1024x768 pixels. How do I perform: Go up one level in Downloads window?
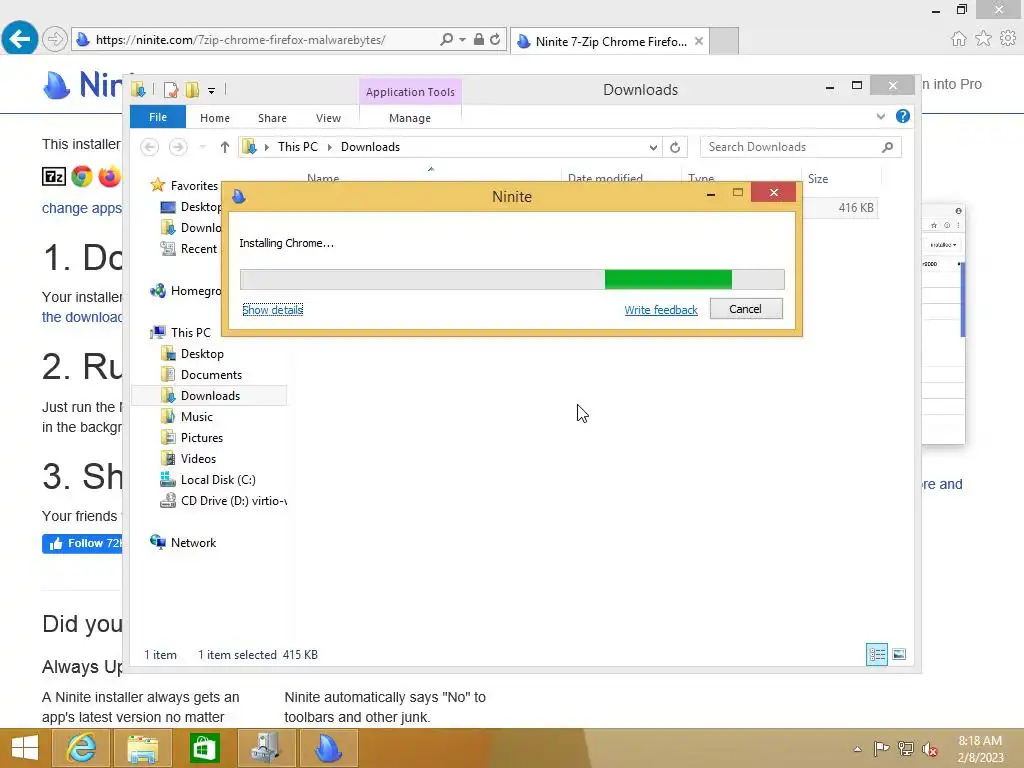point(225,147)
